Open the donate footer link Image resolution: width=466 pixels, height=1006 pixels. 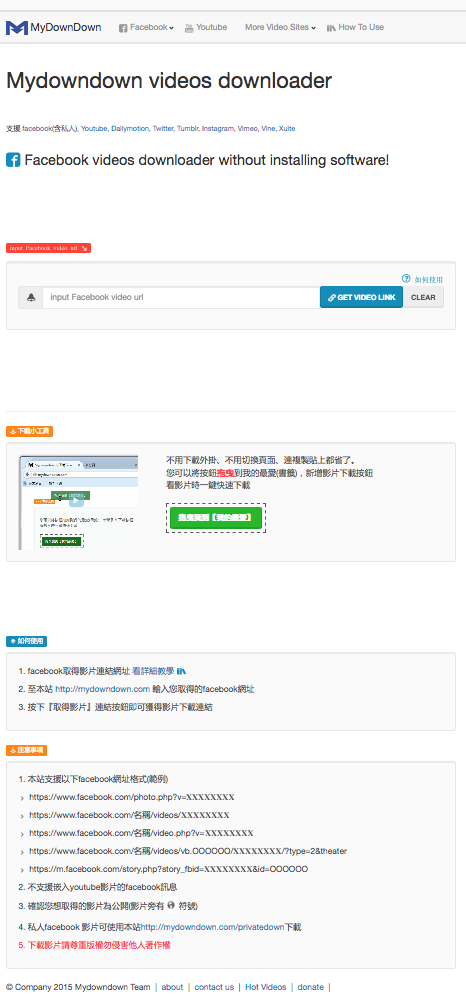[x=311, y=987]
